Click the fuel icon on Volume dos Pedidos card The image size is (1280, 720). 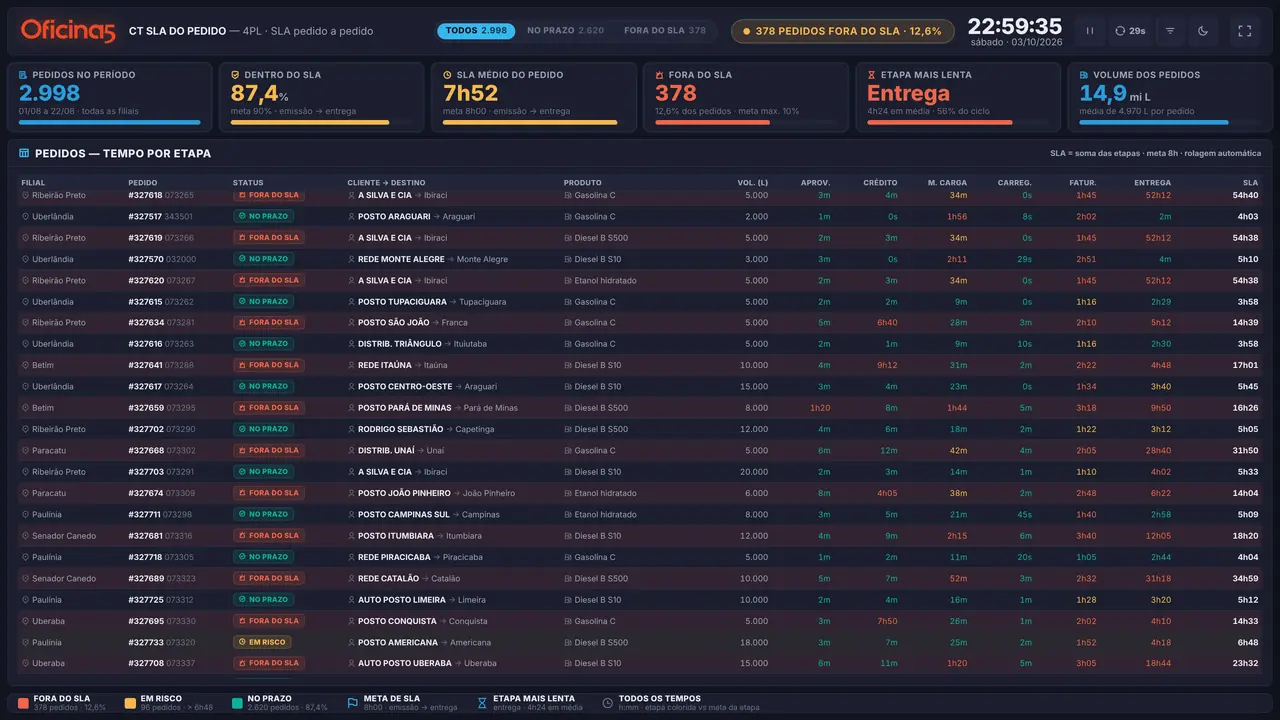1084,75
